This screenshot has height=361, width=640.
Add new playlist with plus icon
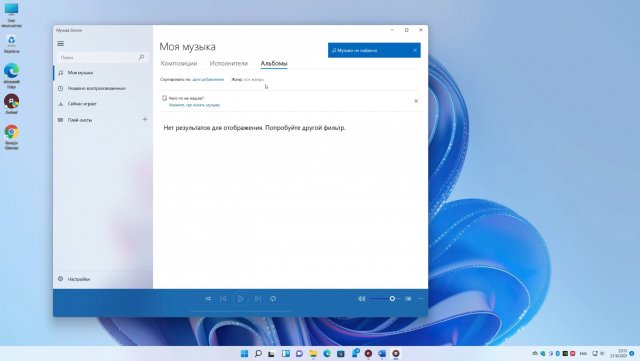(144, 119)
